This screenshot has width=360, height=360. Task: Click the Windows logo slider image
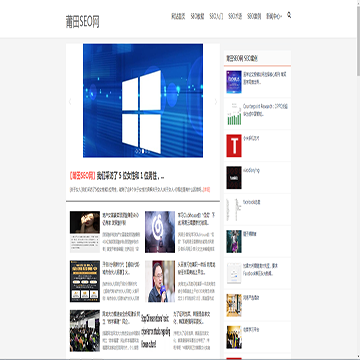(143, 100)
